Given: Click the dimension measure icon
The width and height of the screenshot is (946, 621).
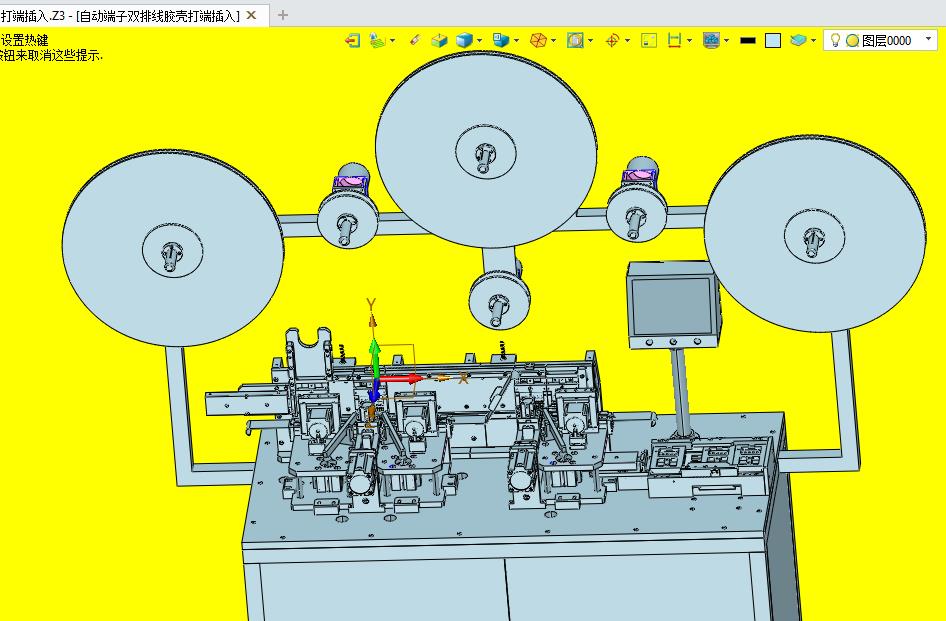Looking at the screenshot, I should [x=675, y=40].
